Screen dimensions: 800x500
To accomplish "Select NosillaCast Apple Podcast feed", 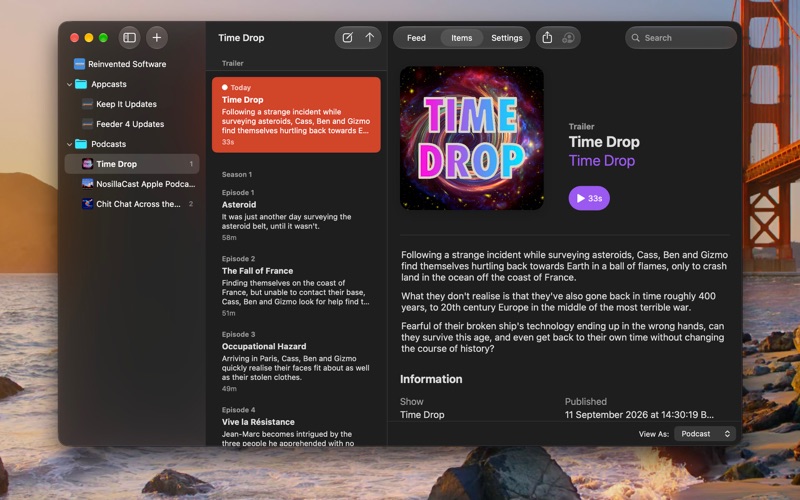I will (x=132, y=184).
